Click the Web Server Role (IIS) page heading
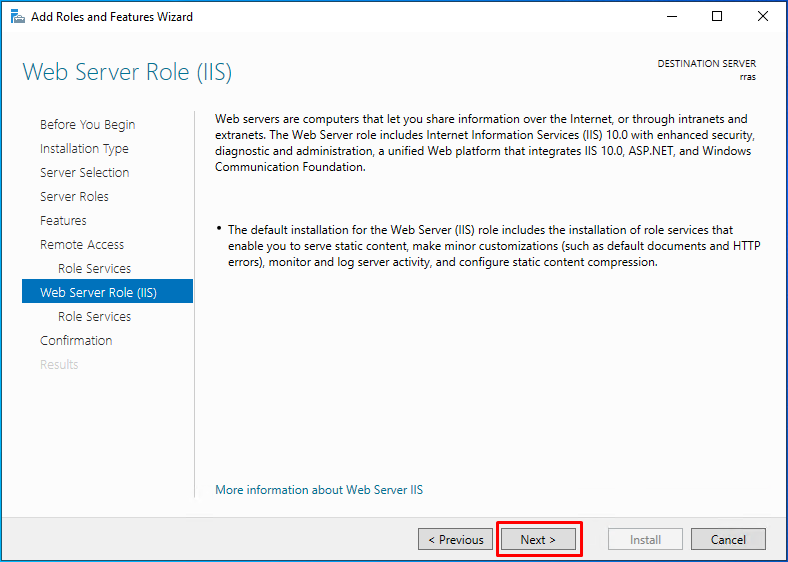The image size is (788, 562). pos(127,72)
